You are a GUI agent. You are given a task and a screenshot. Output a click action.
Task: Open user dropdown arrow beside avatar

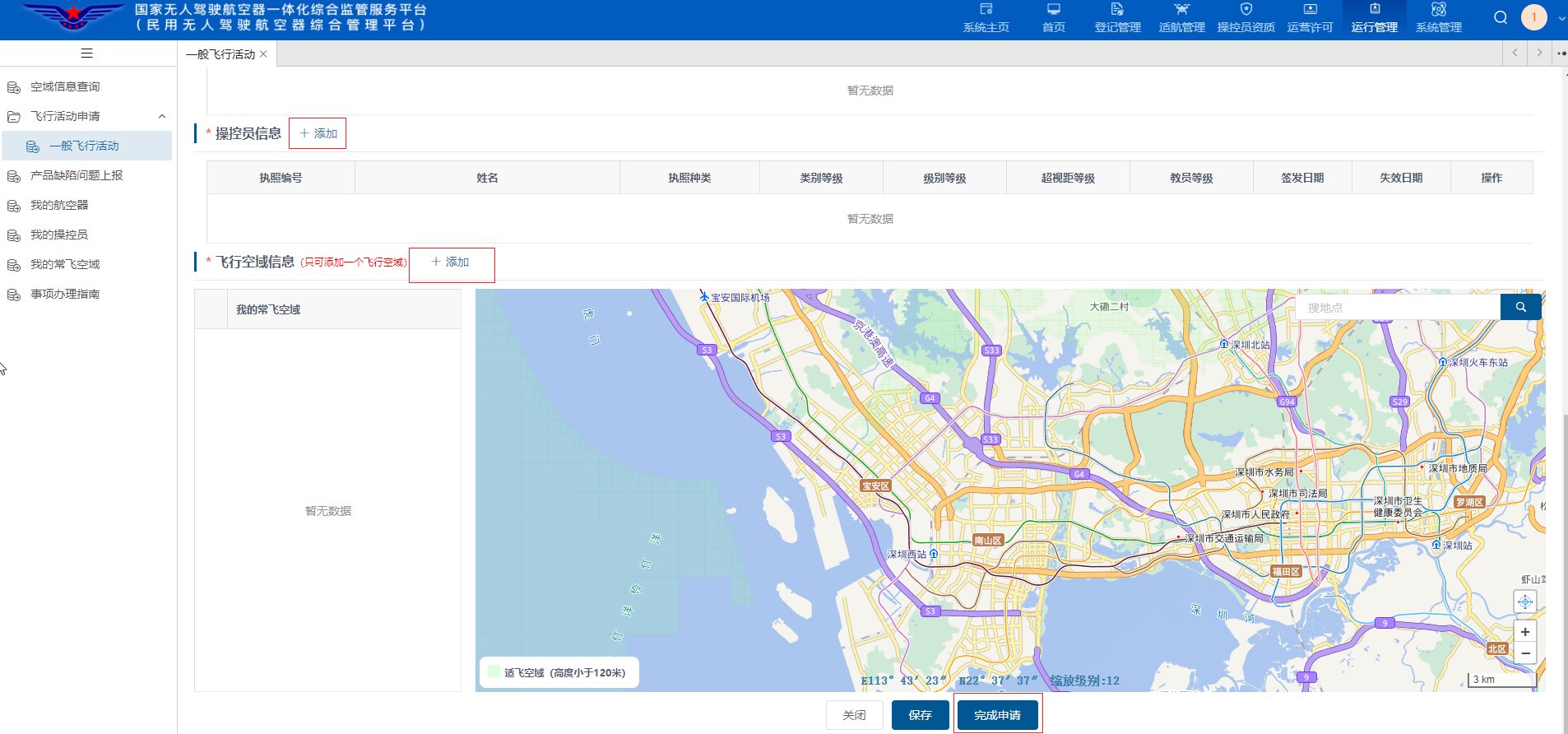point(1561,18)
